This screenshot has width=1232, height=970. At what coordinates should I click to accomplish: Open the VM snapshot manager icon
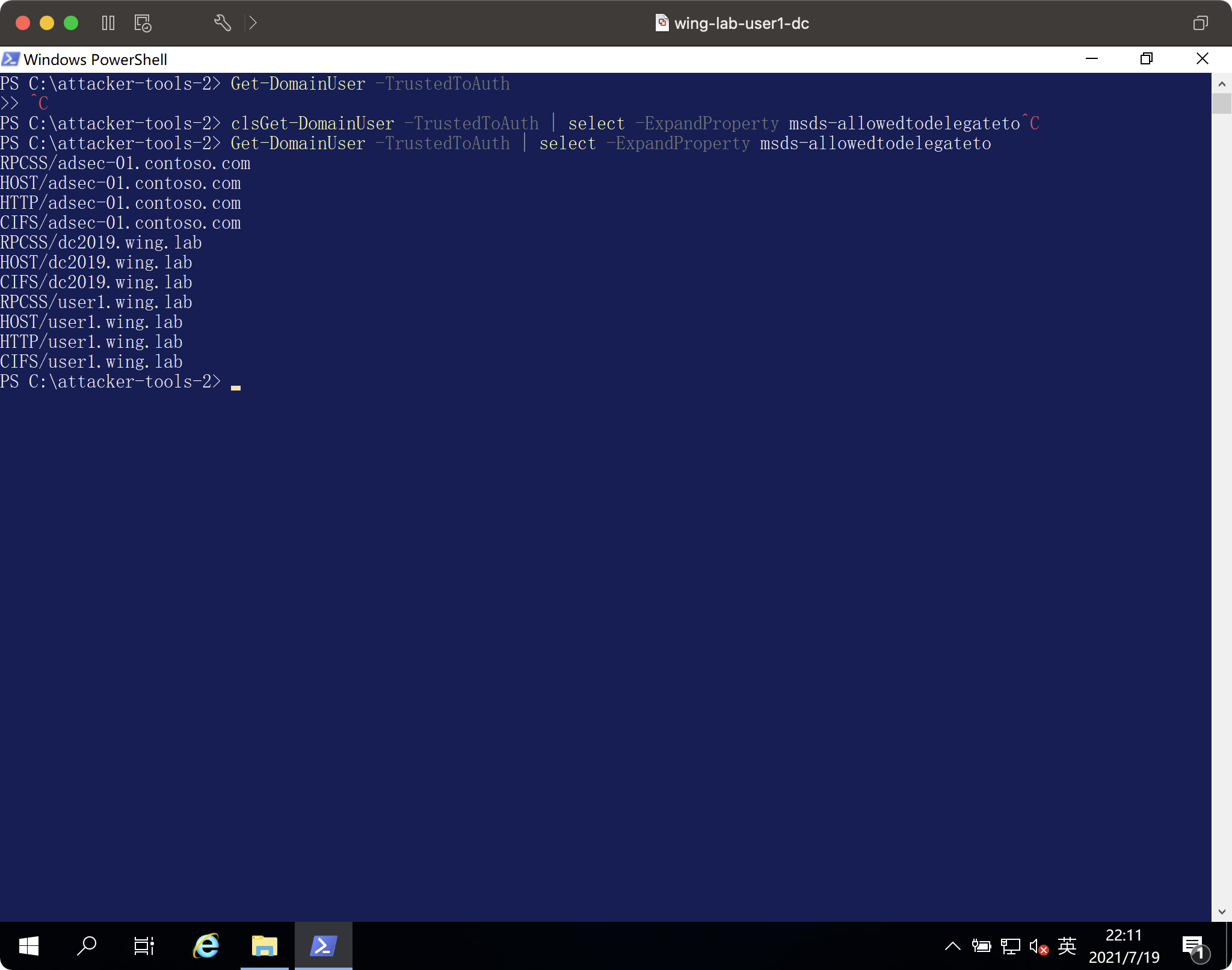pyautogui.click(x=143, y=23)
